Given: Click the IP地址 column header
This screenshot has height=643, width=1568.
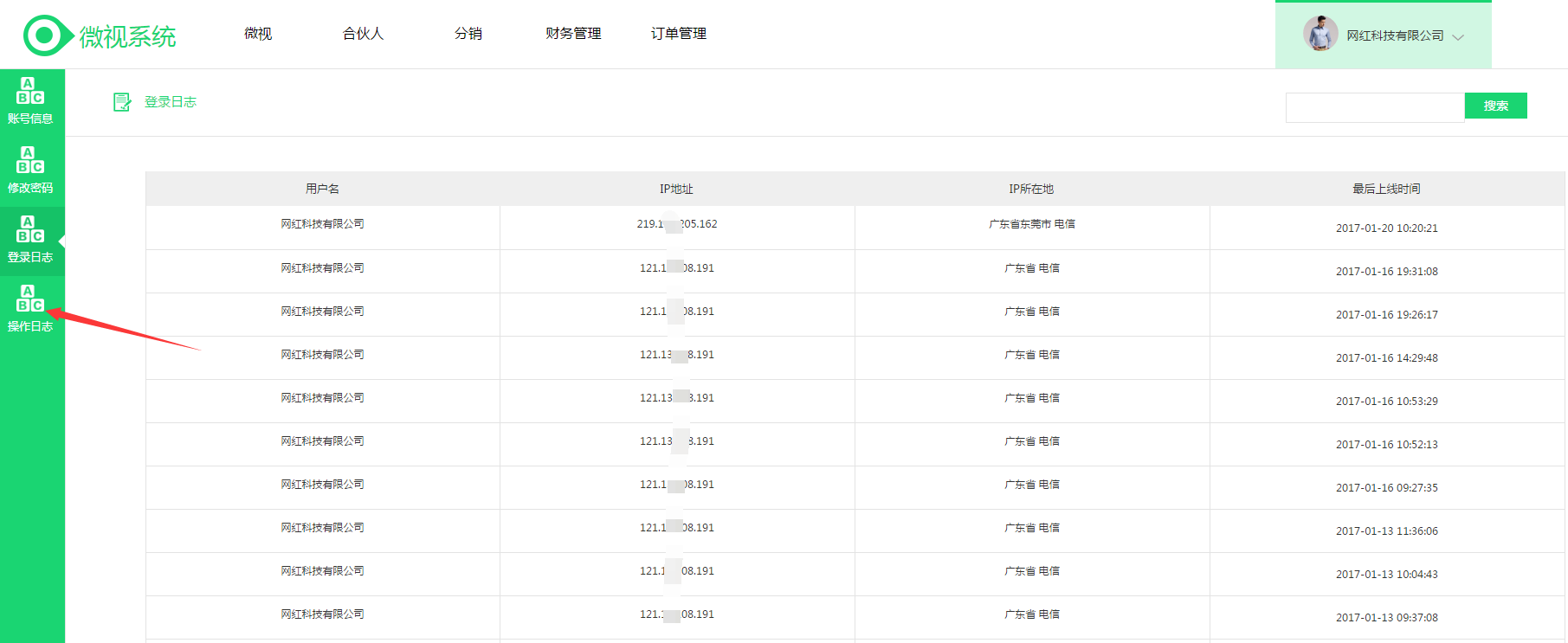Looking at the screenshot, I should click(x=676, y=189).
